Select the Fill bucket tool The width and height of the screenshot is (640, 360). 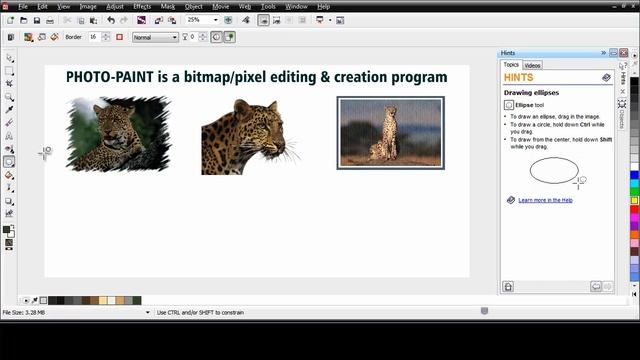click(x=9, y=175)
